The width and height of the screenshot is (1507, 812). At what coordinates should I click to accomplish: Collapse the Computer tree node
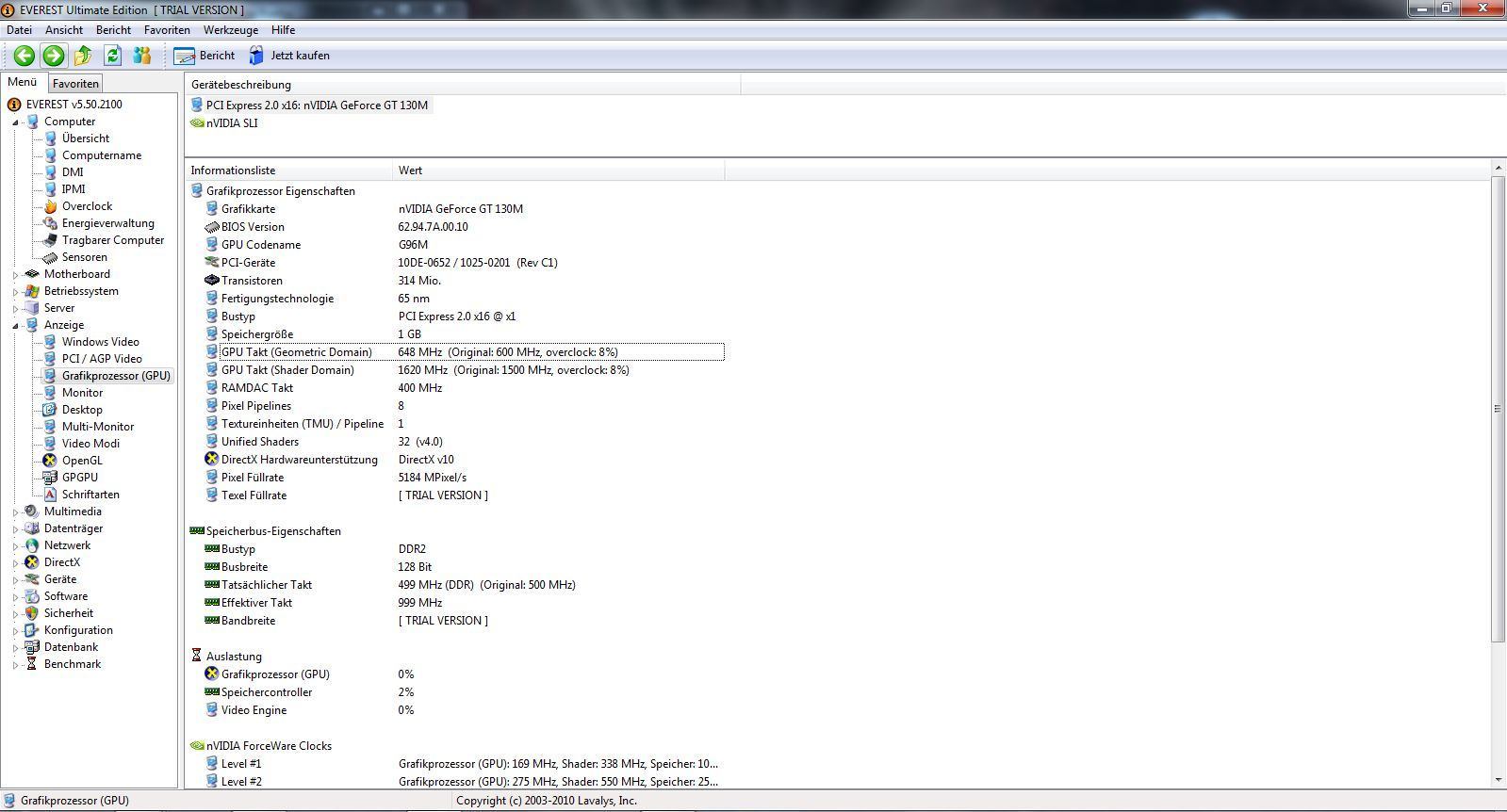click(x=16, y=122)
